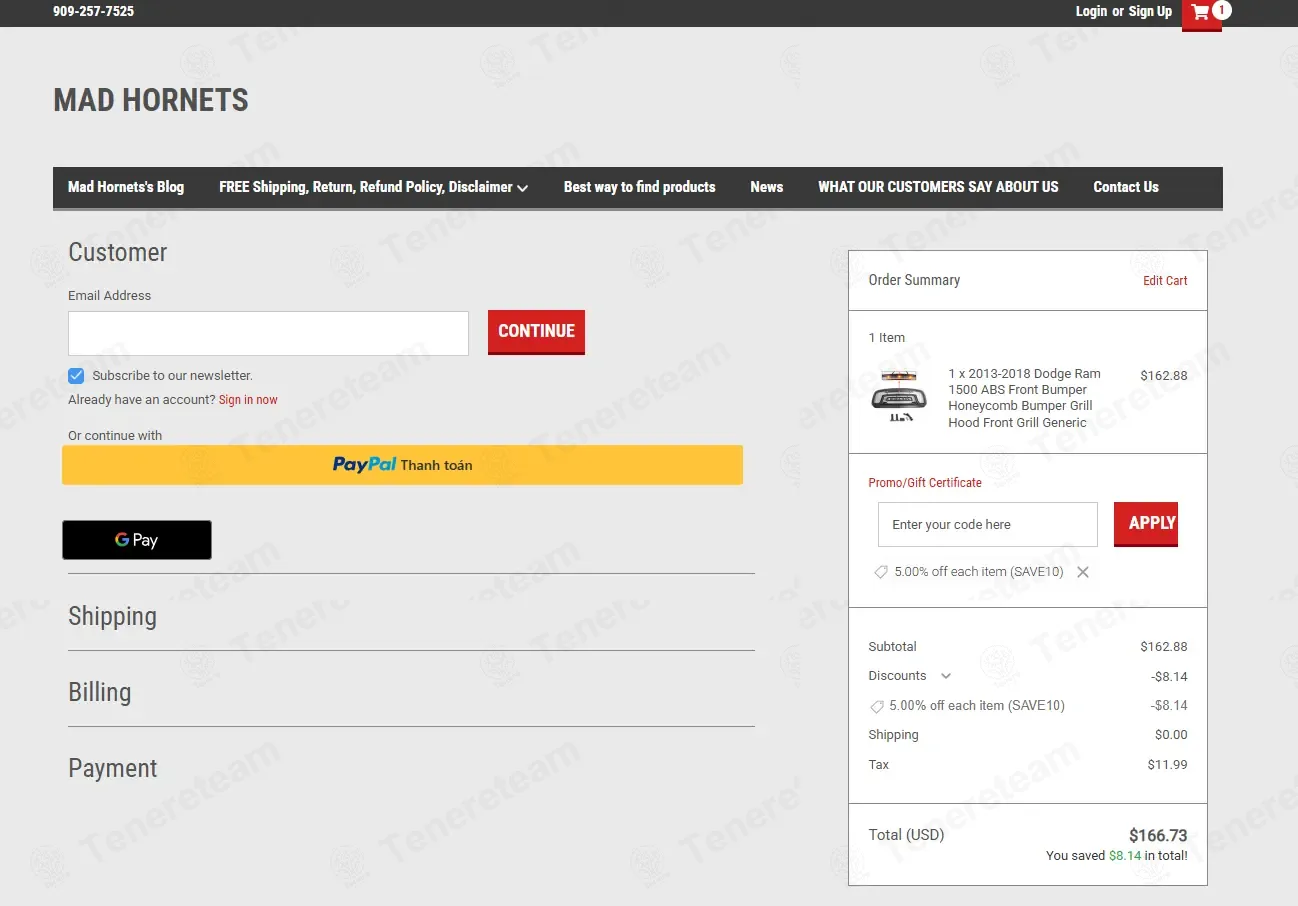1298x906 pixels.
Task: Click the coupon tag icon below promo field
Action: (x=880, y=572)
